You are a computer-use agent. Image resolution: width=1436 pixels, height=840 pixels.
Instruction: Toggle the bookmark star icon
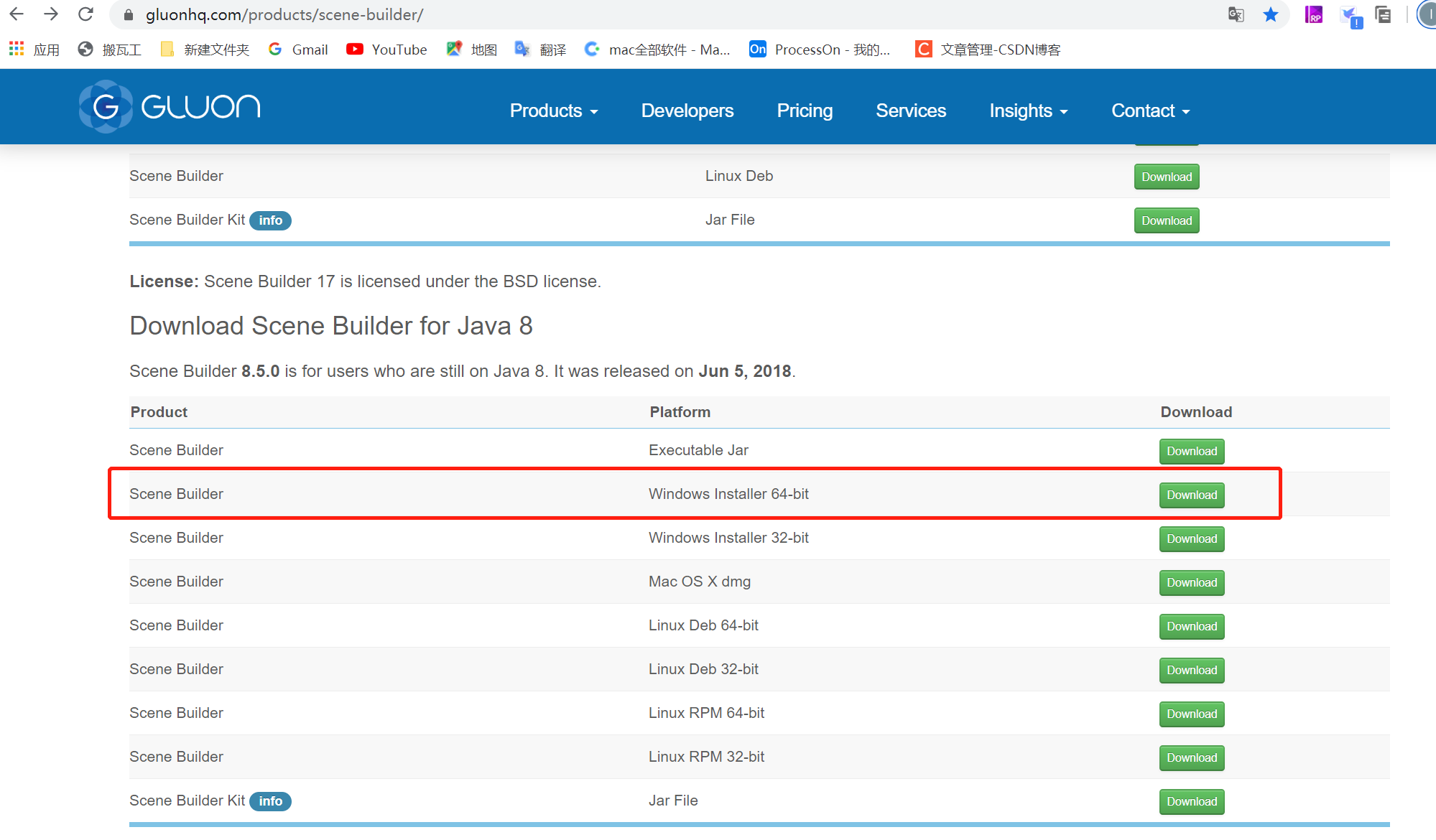[1271, 14]
